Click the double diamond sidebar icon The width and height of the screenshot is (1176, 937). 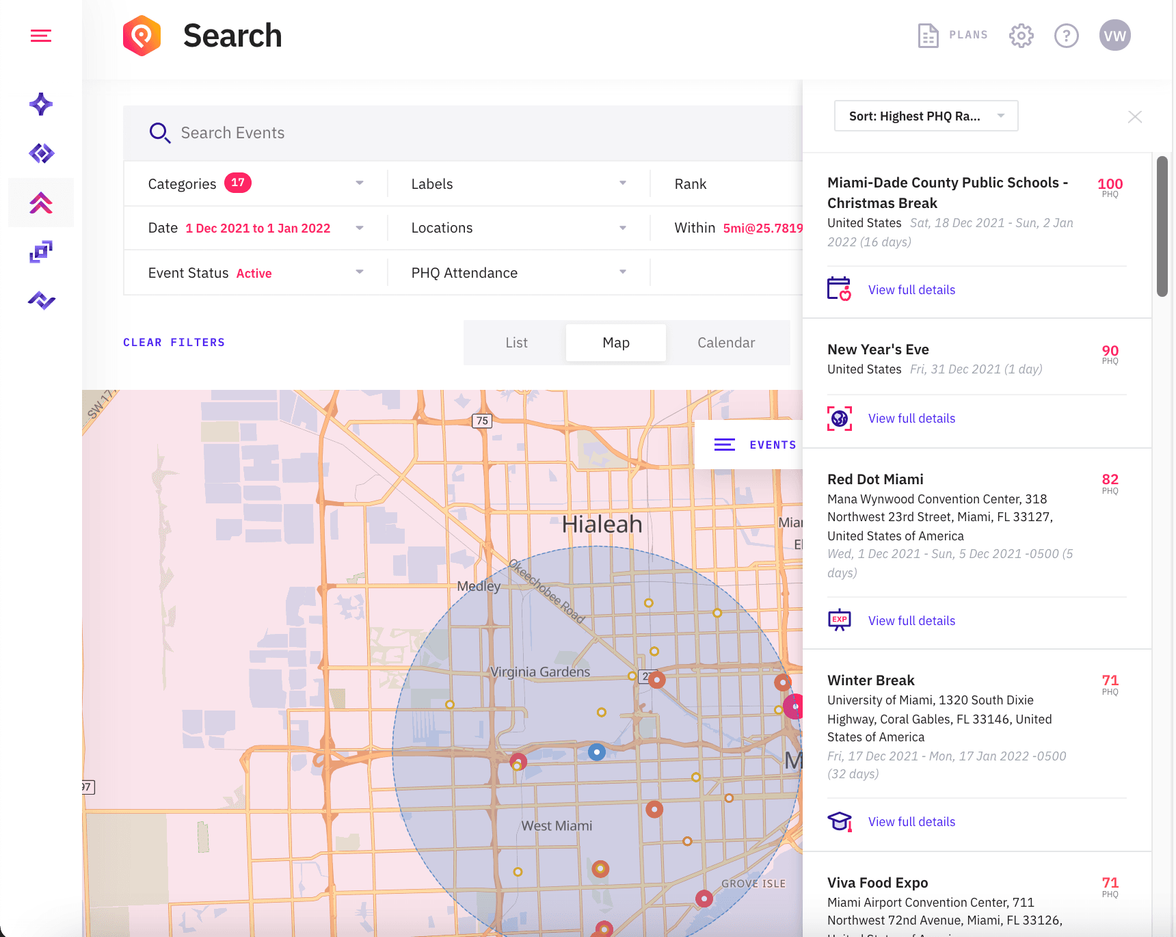(x=40, y=153)
